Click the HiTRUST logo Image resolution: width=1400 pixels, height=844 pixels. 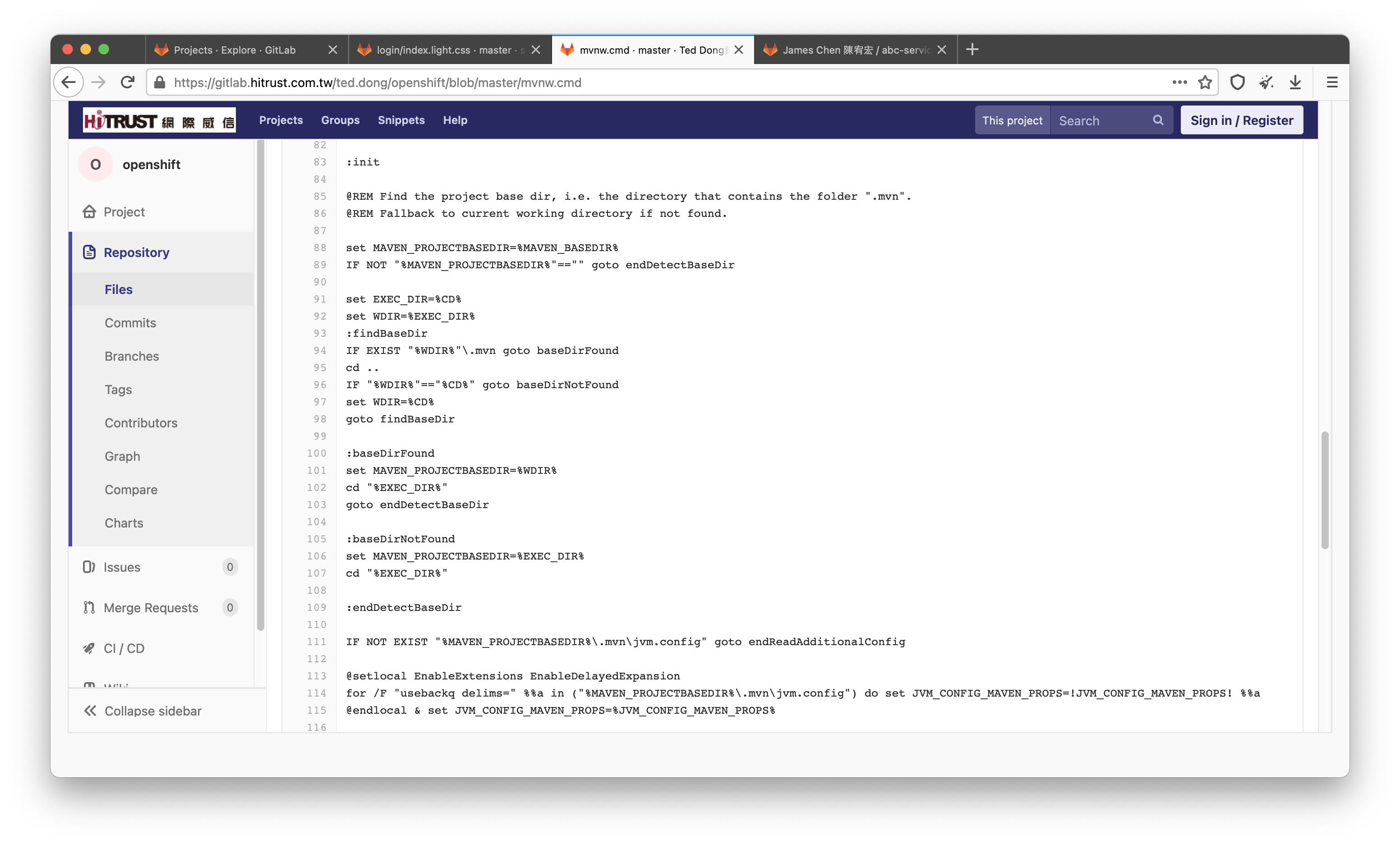coord(159,120)
